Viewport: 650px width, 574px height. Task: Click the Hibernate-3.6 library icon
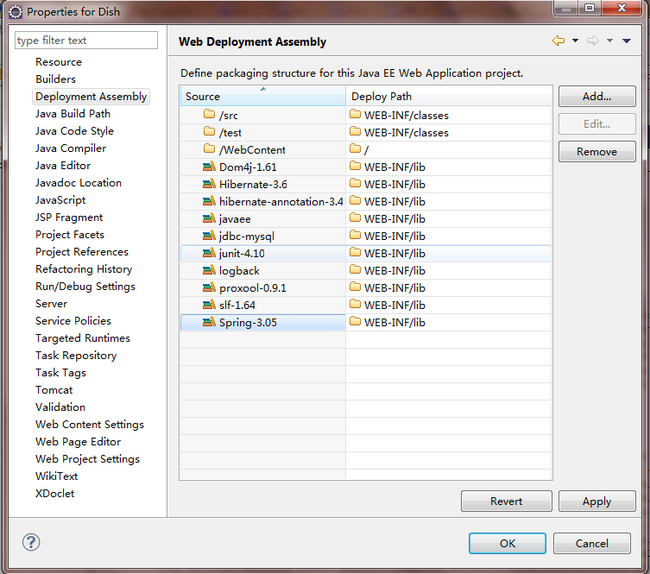tap(209, 184)
